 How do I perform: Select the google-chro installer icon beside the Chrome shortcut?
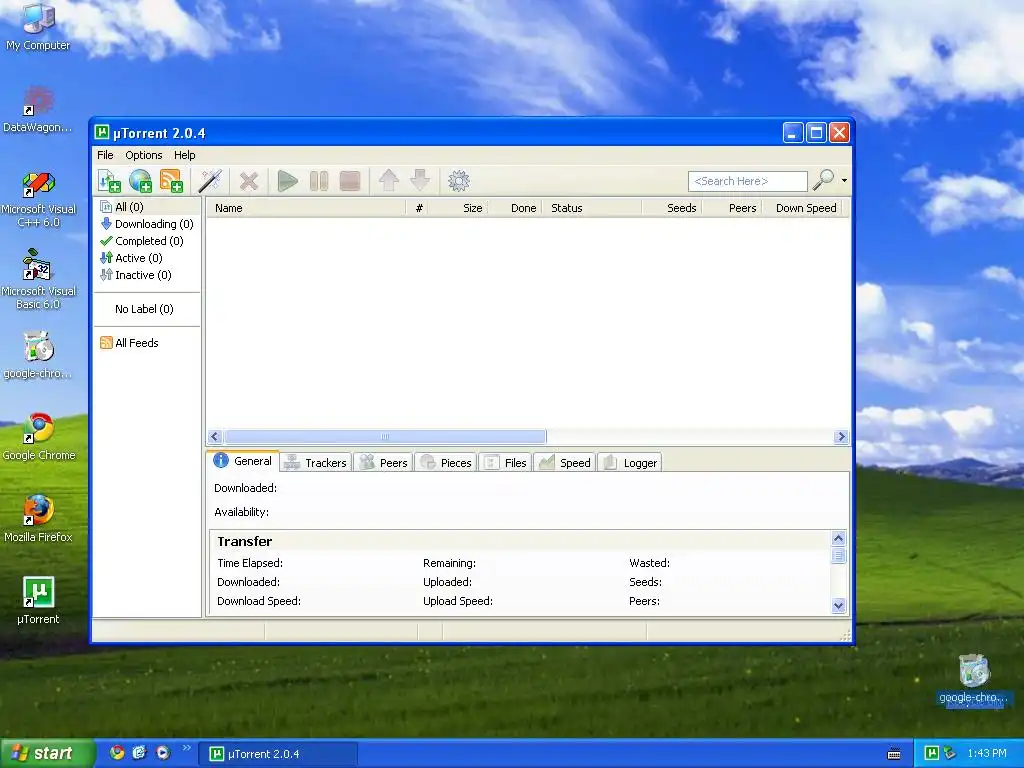pos(38,356)
